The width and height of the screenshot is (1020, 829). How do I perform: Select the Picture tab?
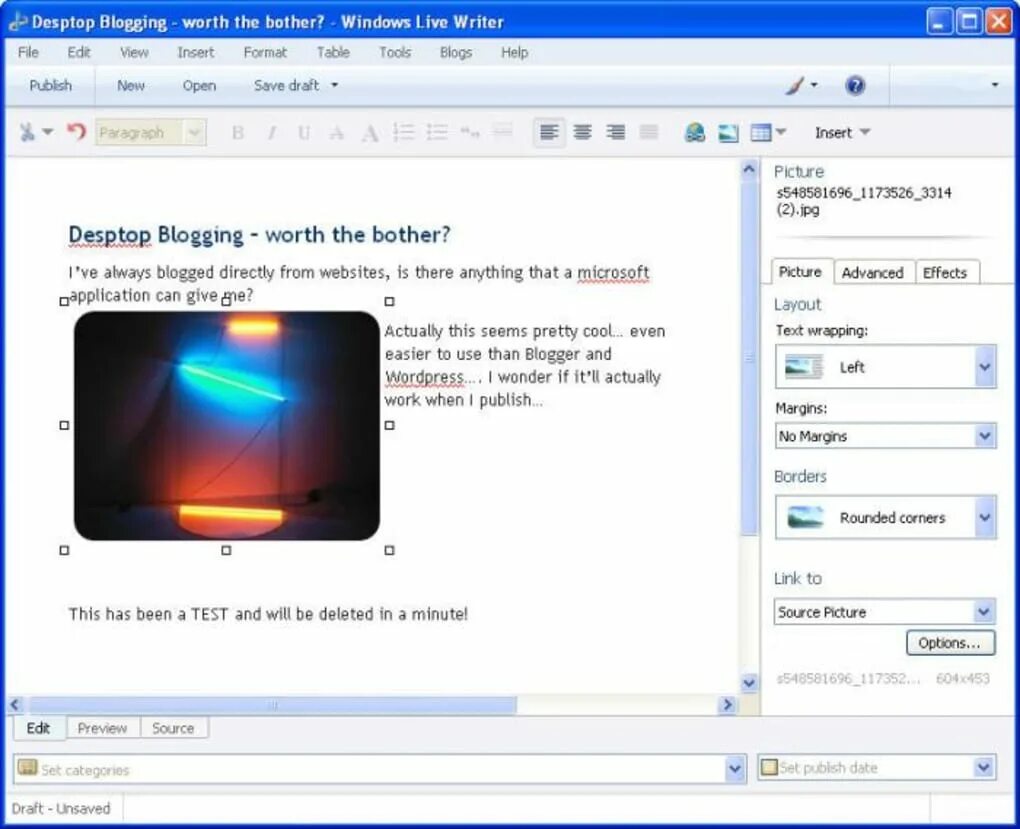(x=801, y=271)
